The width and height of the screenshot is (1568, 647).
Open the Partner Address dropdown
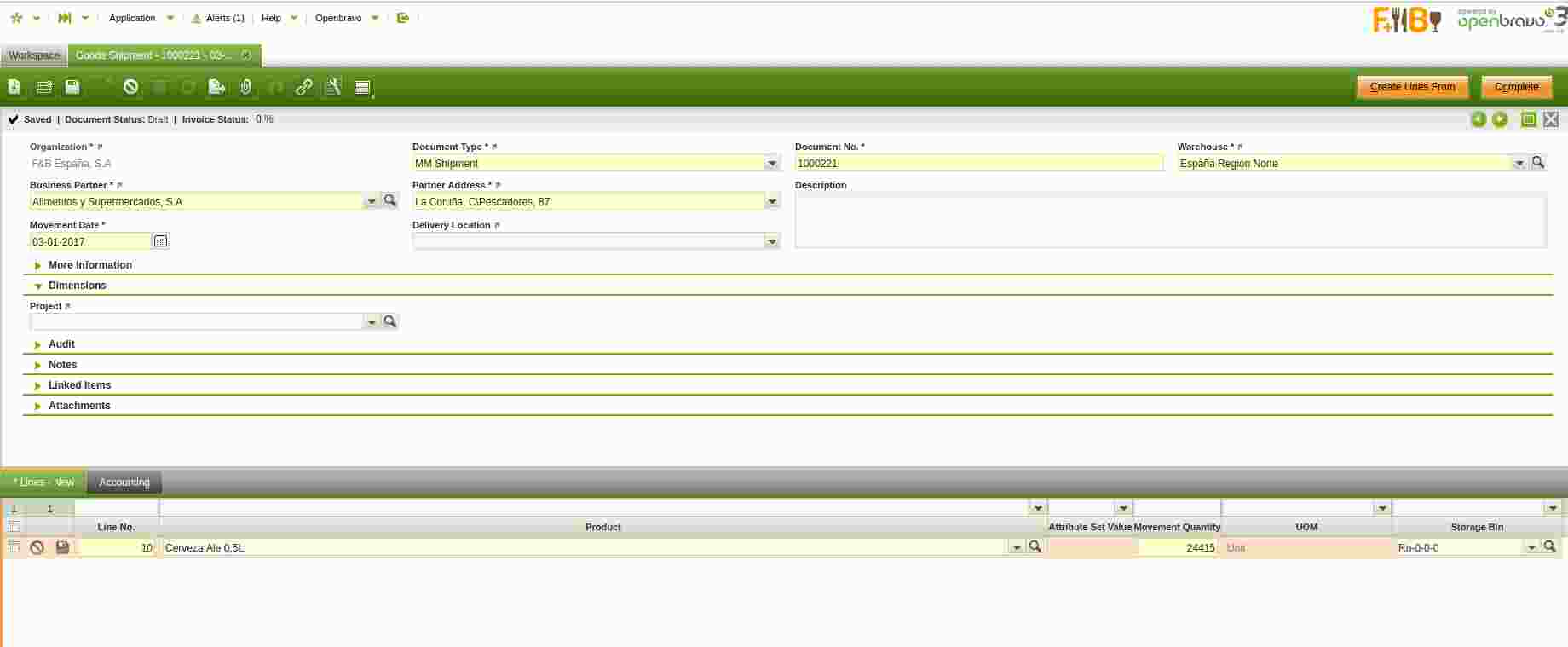(772, 201)
